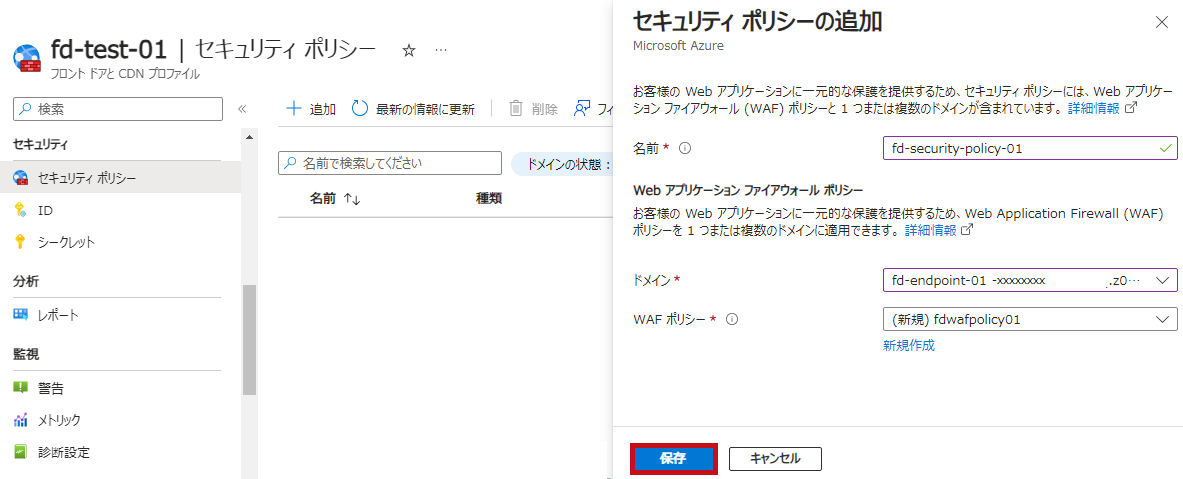Click the 名前で検索してください filter box
The image size is (1183, 479).
pos(390,163)
